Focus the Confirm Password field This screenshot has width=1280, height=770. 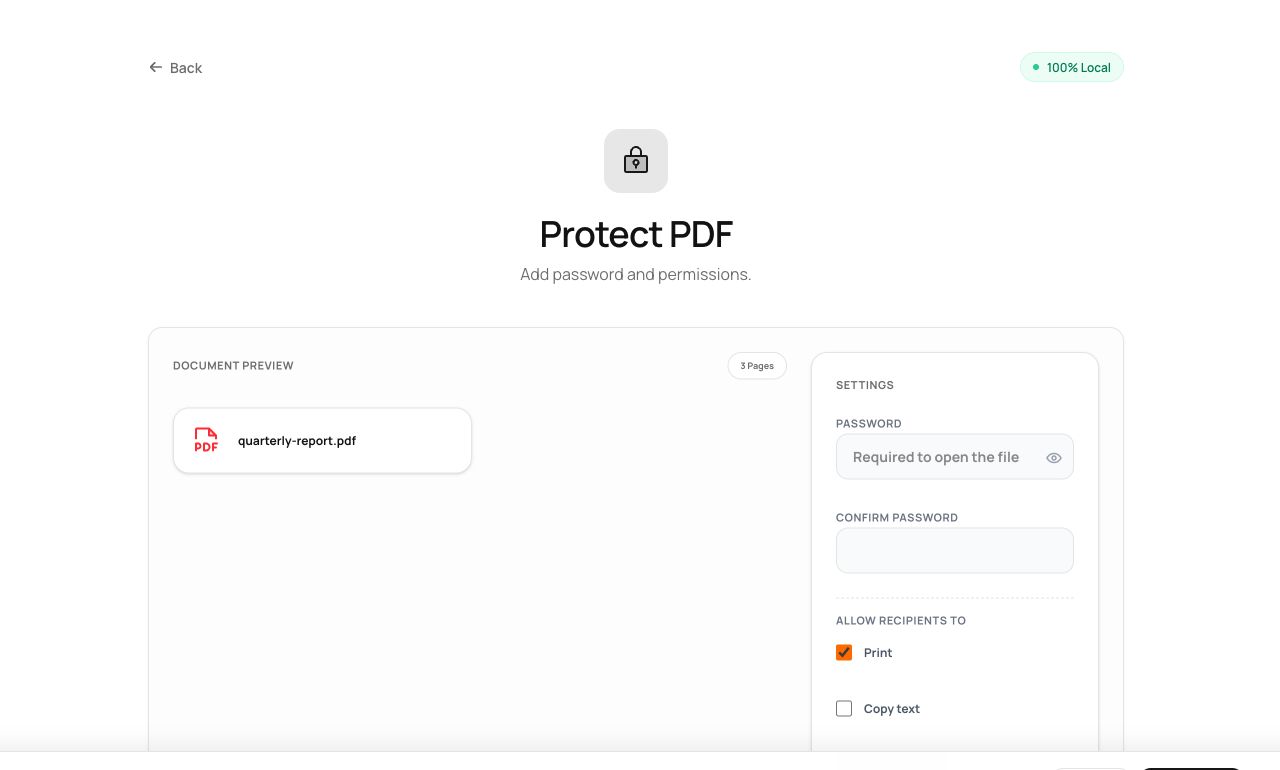tap(955, 551)
